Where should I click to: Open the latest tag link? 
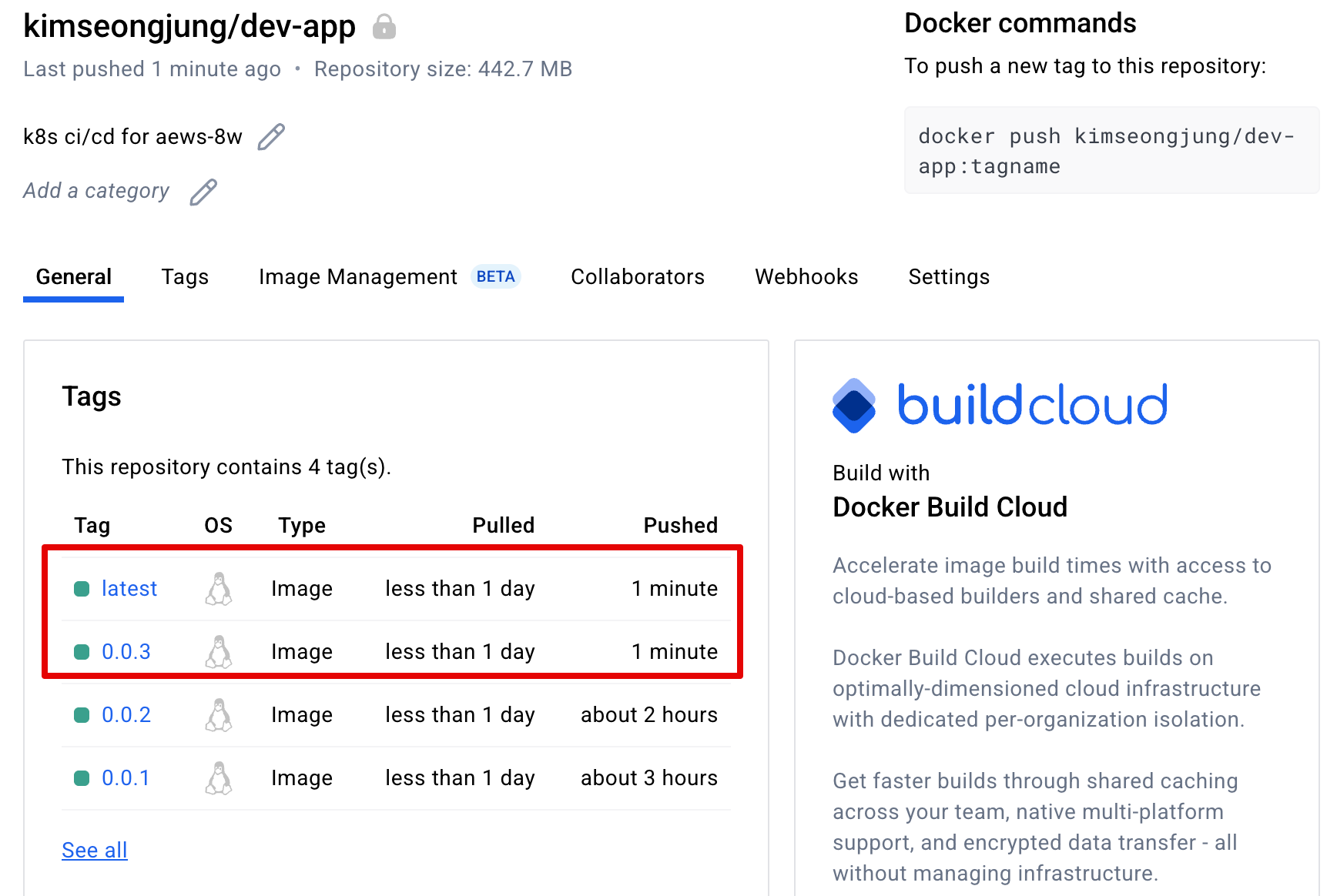129,589
